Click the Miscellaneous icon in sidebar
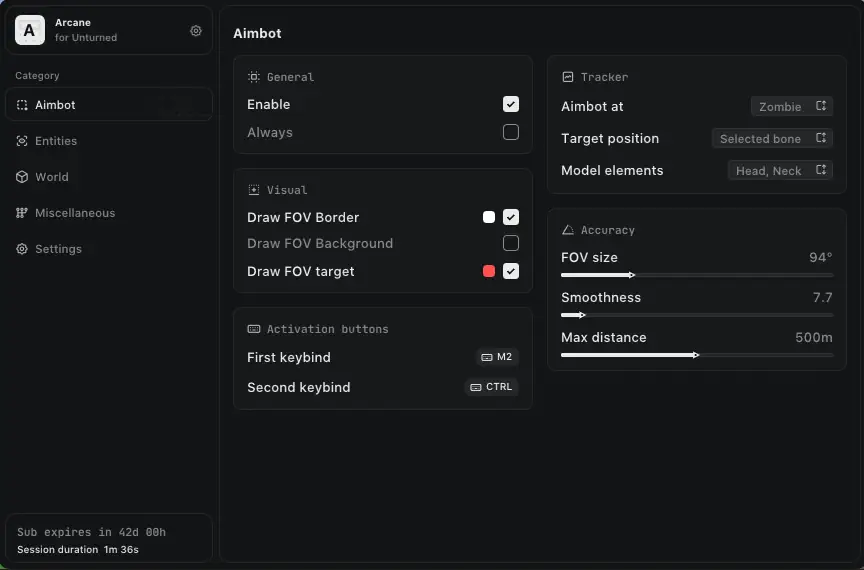Image resolution: width=864 pixels, height=570 pixels. pyautogui.click(x=22, y=213)
